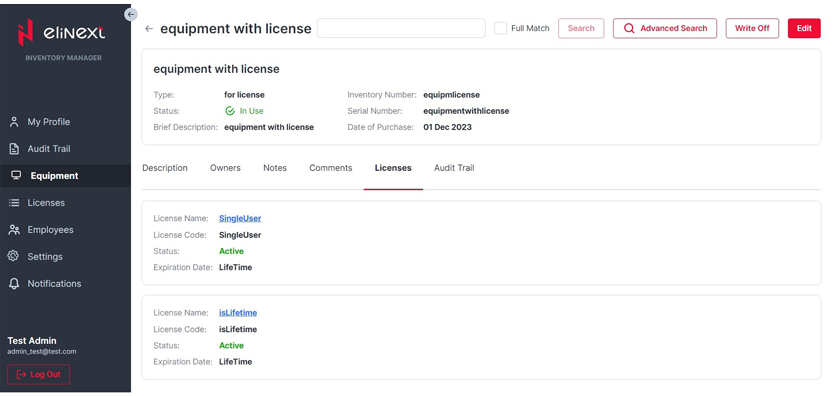Open Settings from the sidebar
Screen dimensions: 834x396
point(45,257)
